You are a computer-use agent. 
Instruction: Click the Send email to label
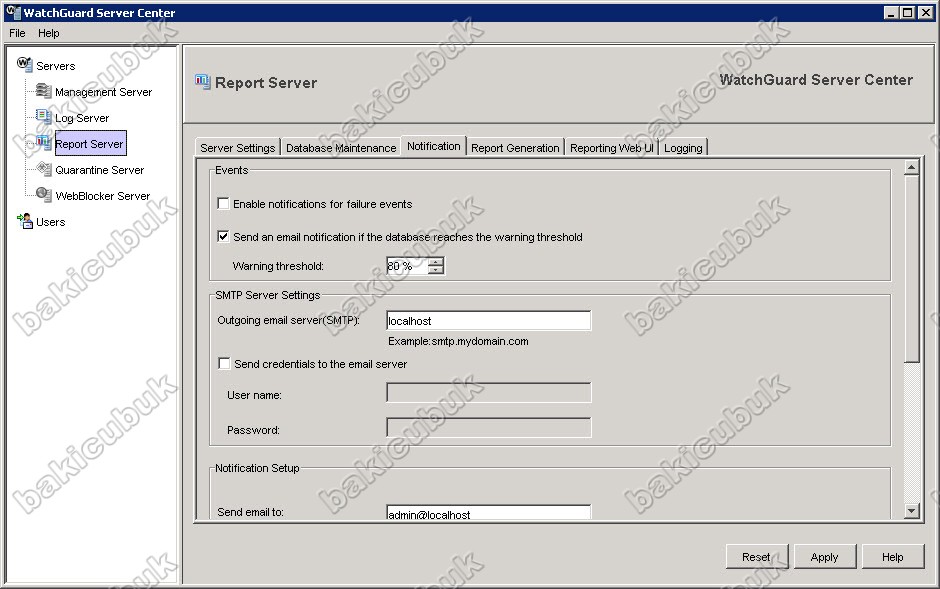point(251,512)
